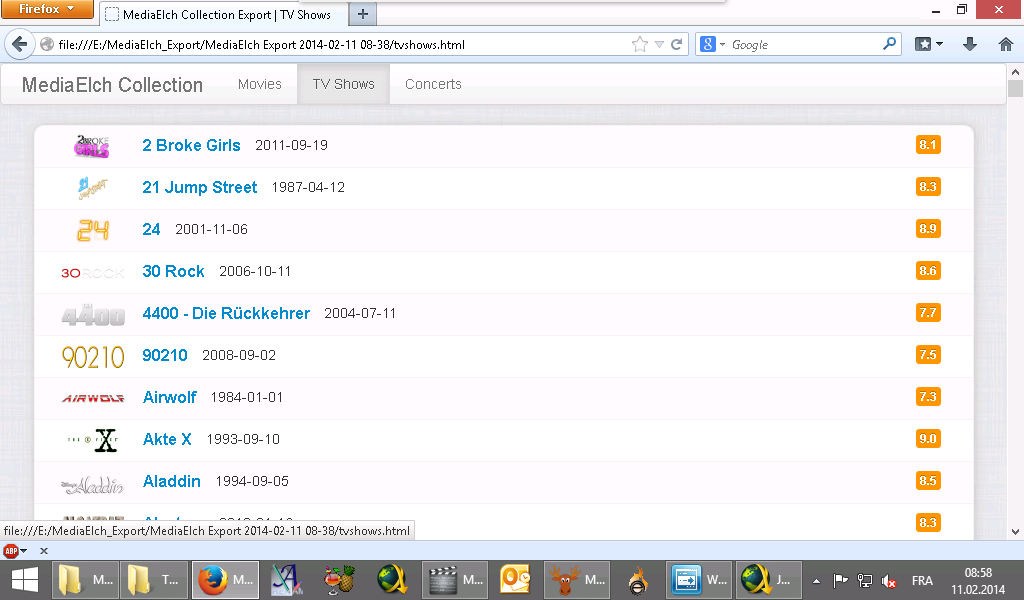
Task: Click the 8.1 rating badge for 2 Broke Girls
Action: point(928,145)
